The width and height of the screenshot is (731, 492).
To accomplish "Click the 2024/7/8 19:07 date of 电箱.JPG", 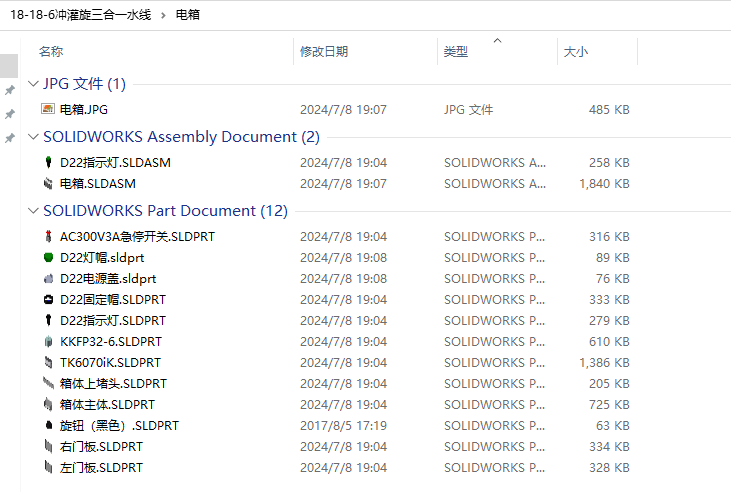I will click(343, 109).
